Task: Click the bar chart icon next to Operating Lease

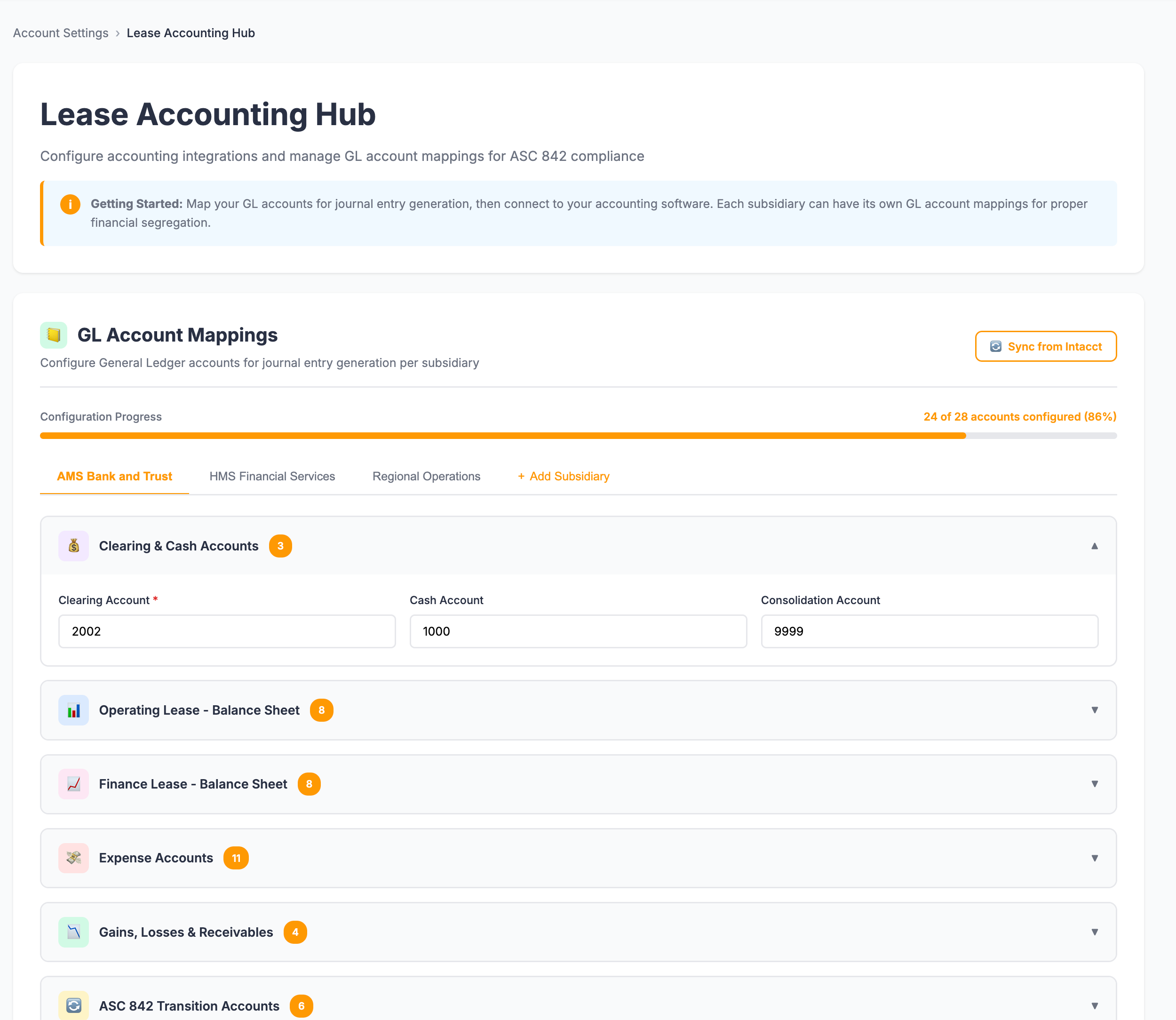Action: tap(73, 710)
